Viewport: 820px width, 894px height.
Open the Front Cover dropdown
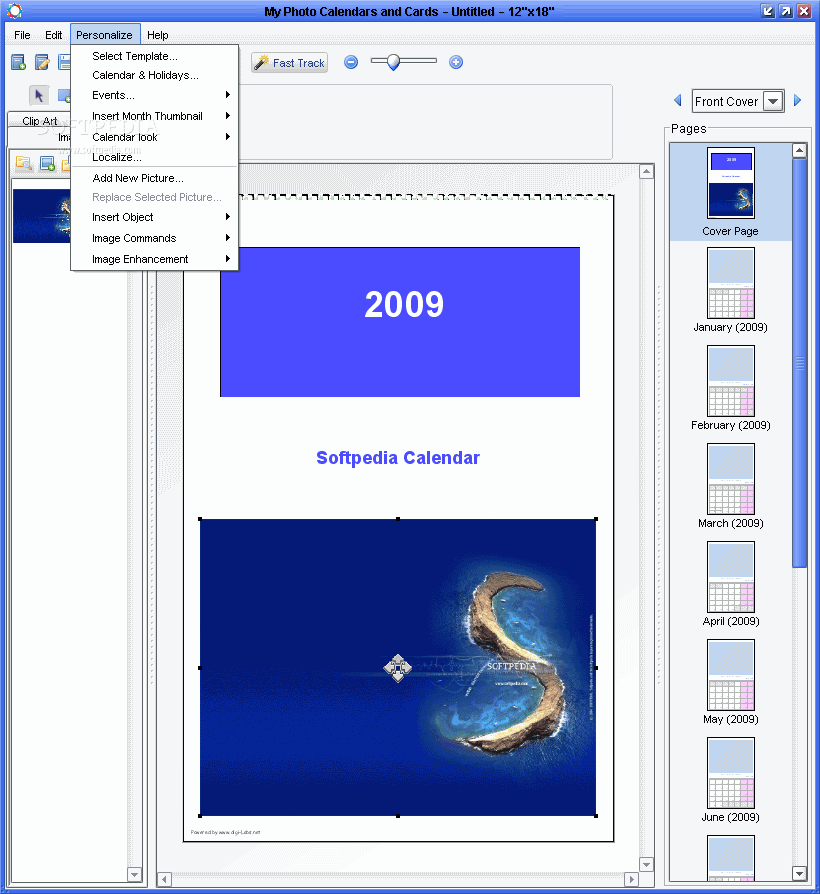[x=773, y=101]
